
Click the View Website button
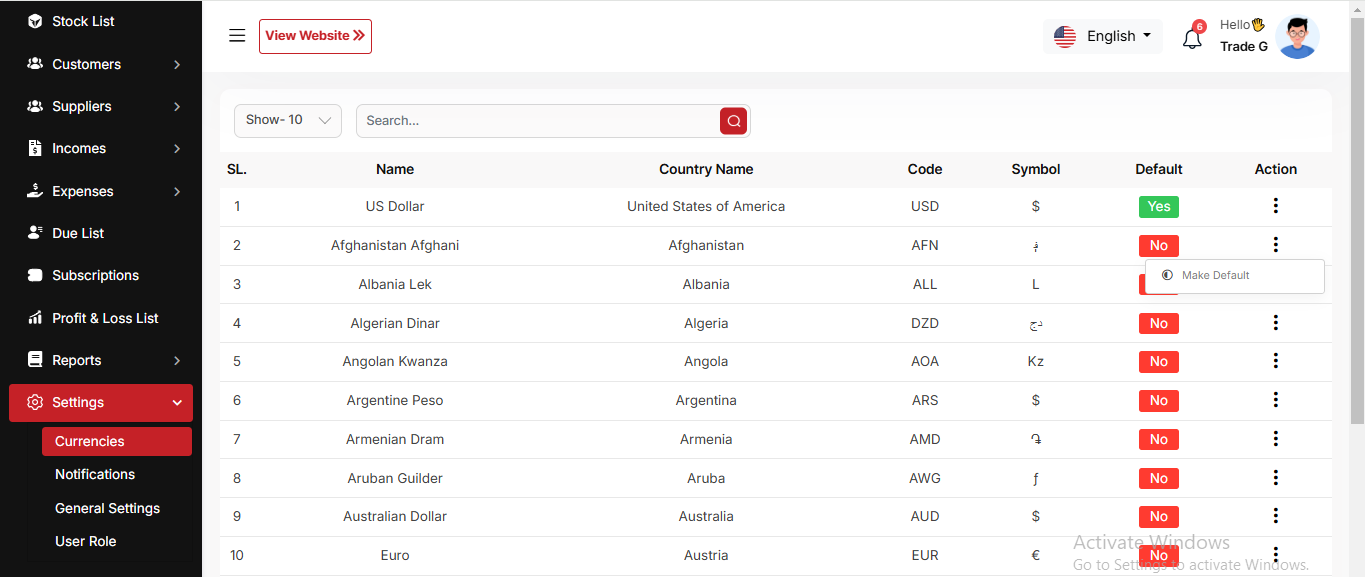coord(315,36)
